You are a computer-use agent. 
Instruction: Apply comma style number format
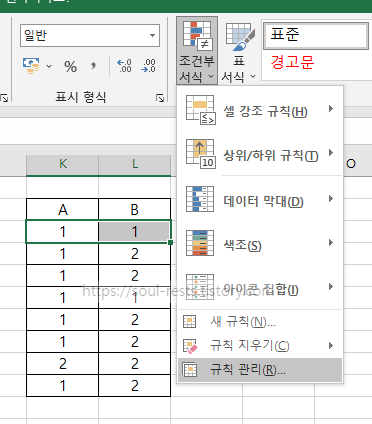tap(94, 66)
